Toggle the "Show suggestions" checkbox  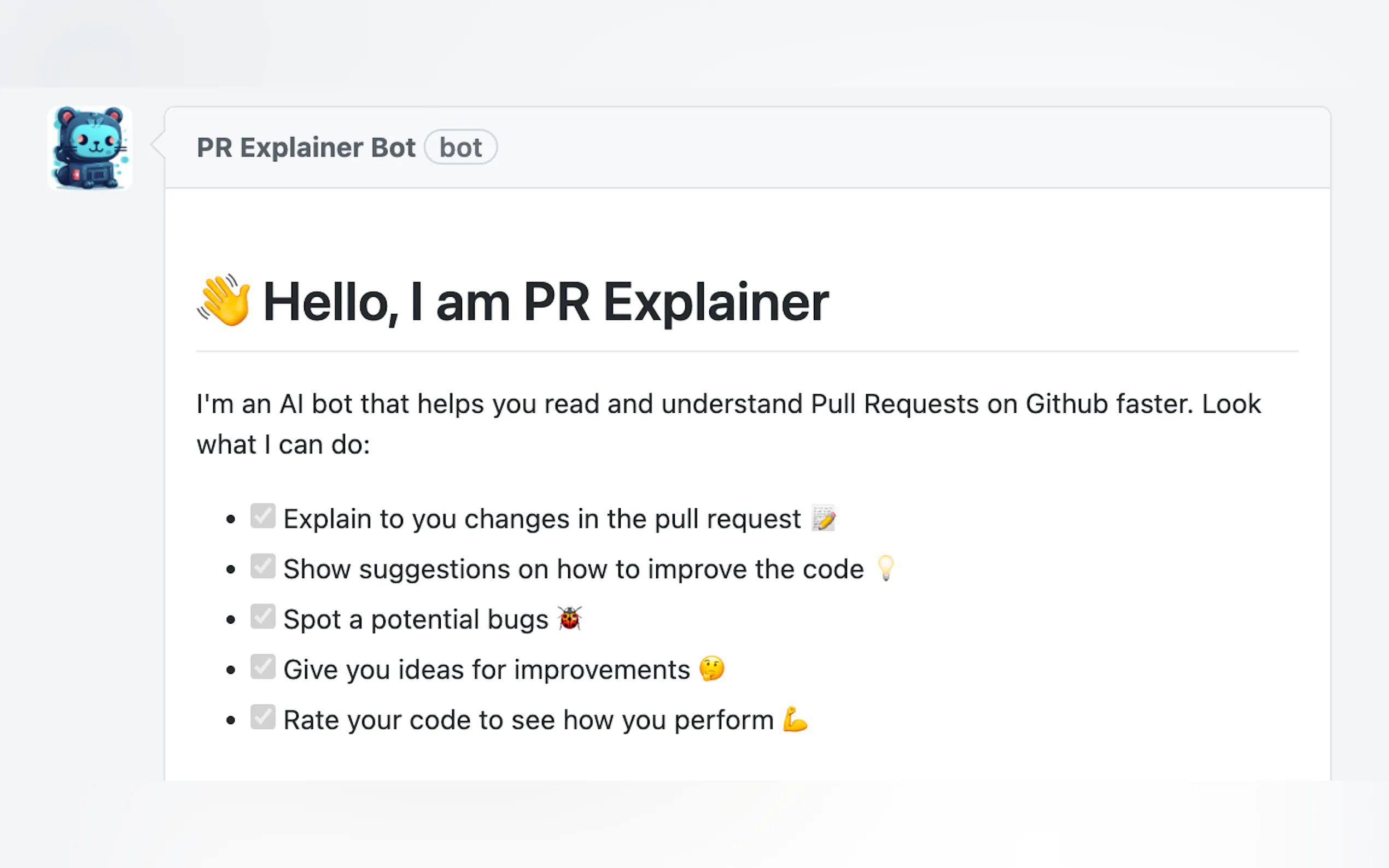pyautogui.click(x=263, y=566)
